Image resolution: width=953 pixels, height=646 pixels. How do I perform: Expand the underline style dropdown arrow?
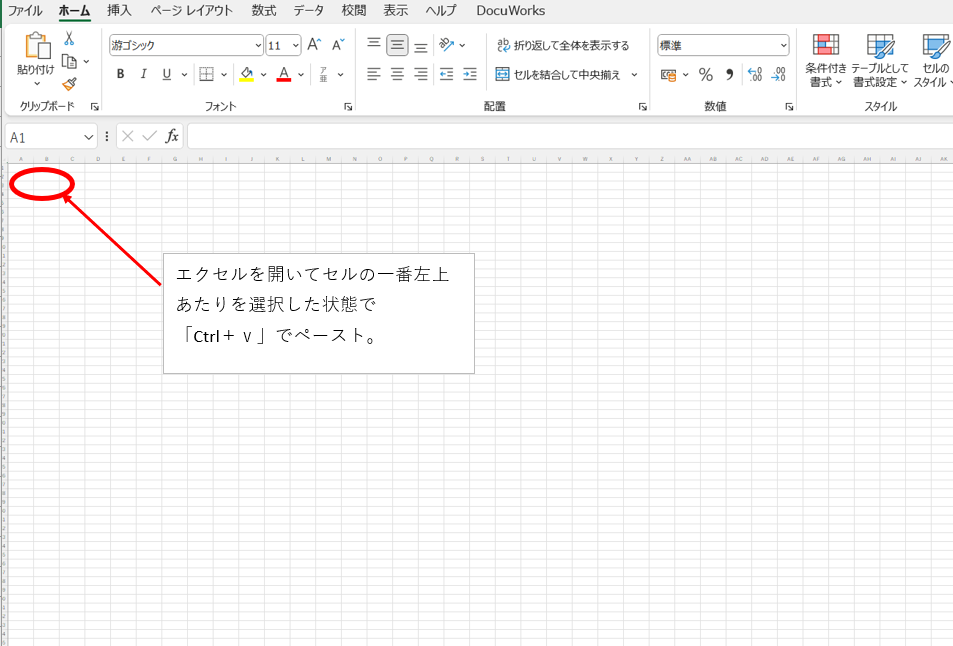coord(184,75)
